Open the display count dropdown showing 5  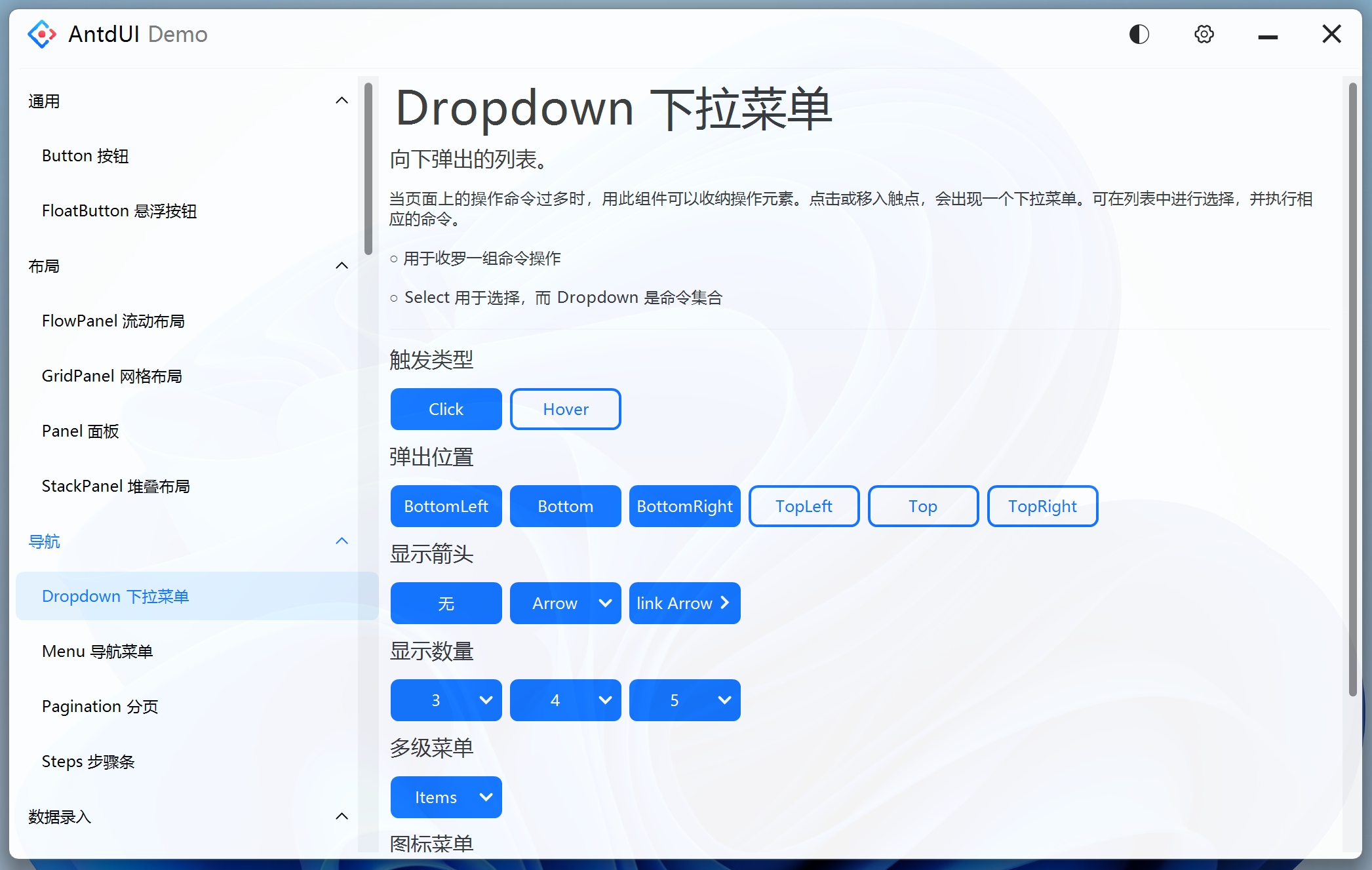[x=685, y=700]
